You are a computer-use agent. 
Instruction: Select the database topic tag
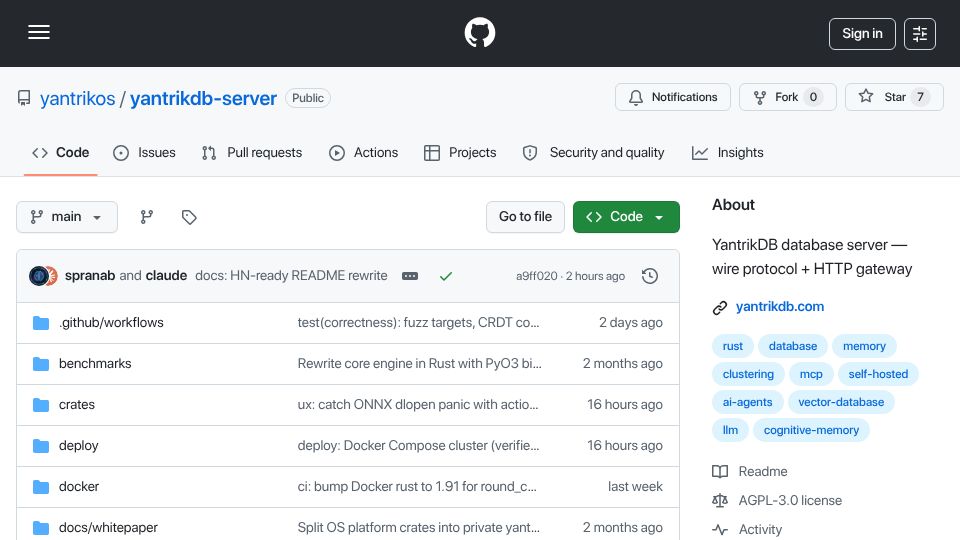click(x=793, y=347)
